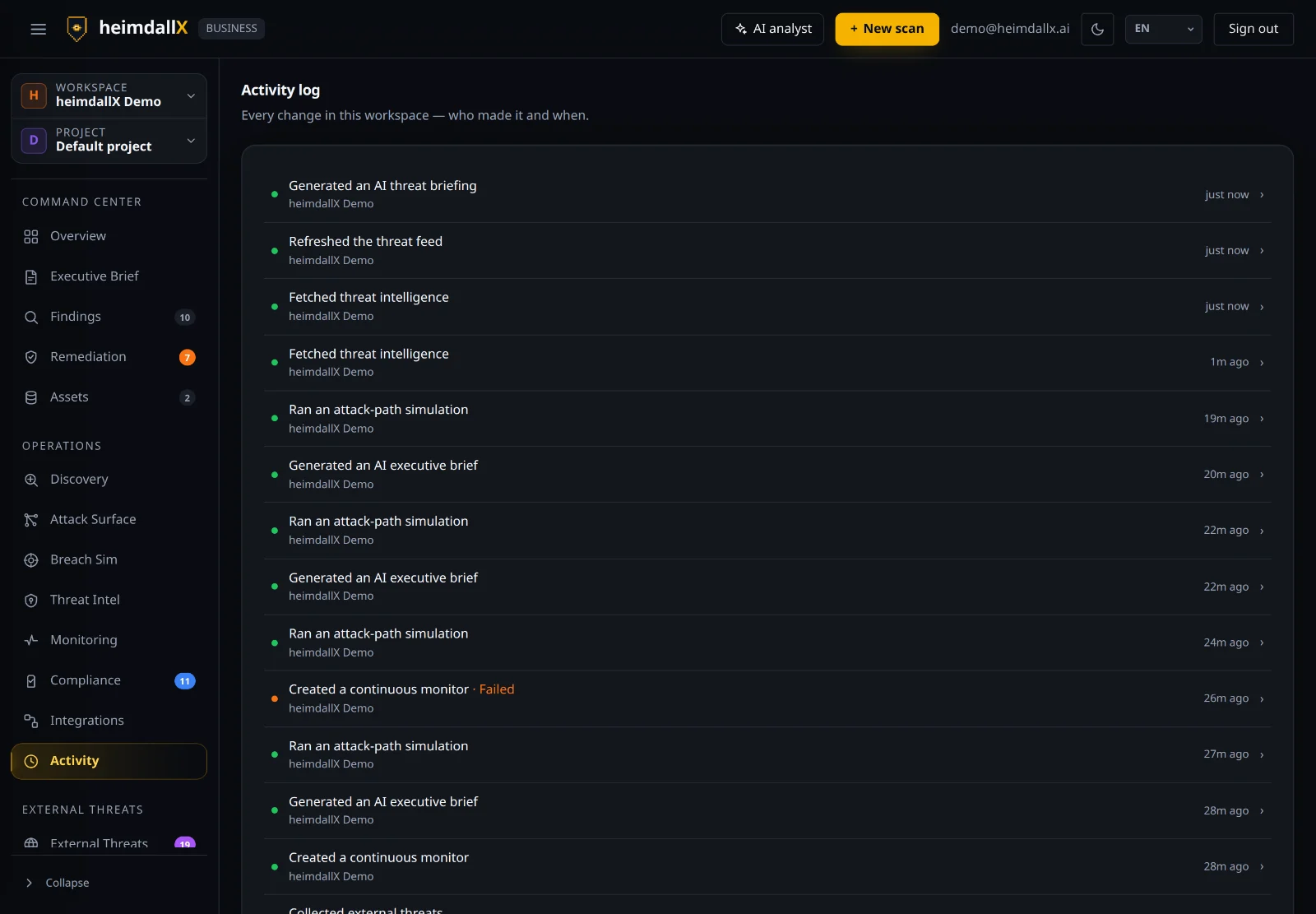Screen dimensions: 1316x914
Task: Click the 20m ago timestamp
Action: 1226,475
